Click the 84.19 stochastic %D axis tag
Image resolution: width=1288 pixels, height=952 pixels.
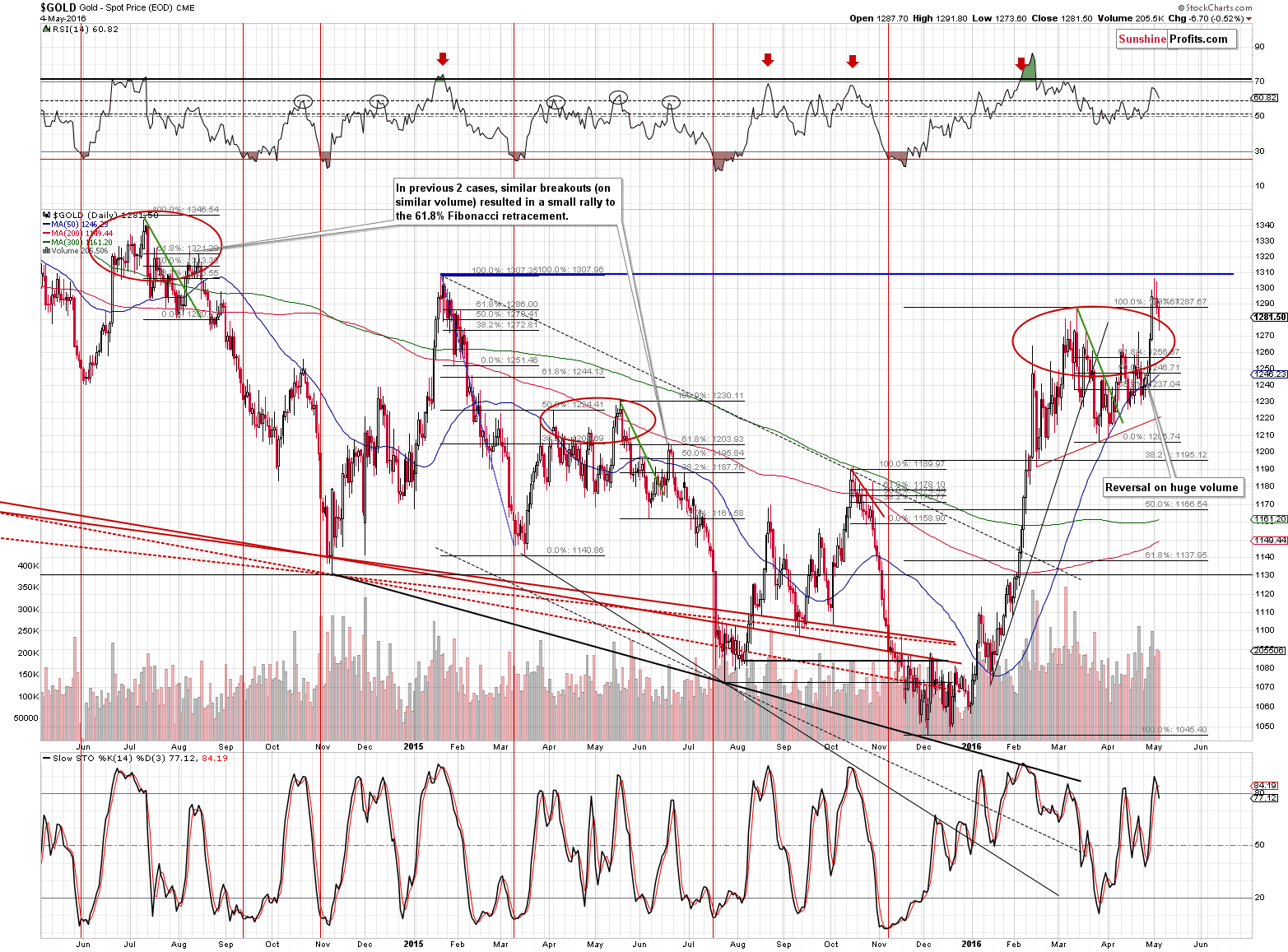pyautogui.click(x=1265, y=785)
